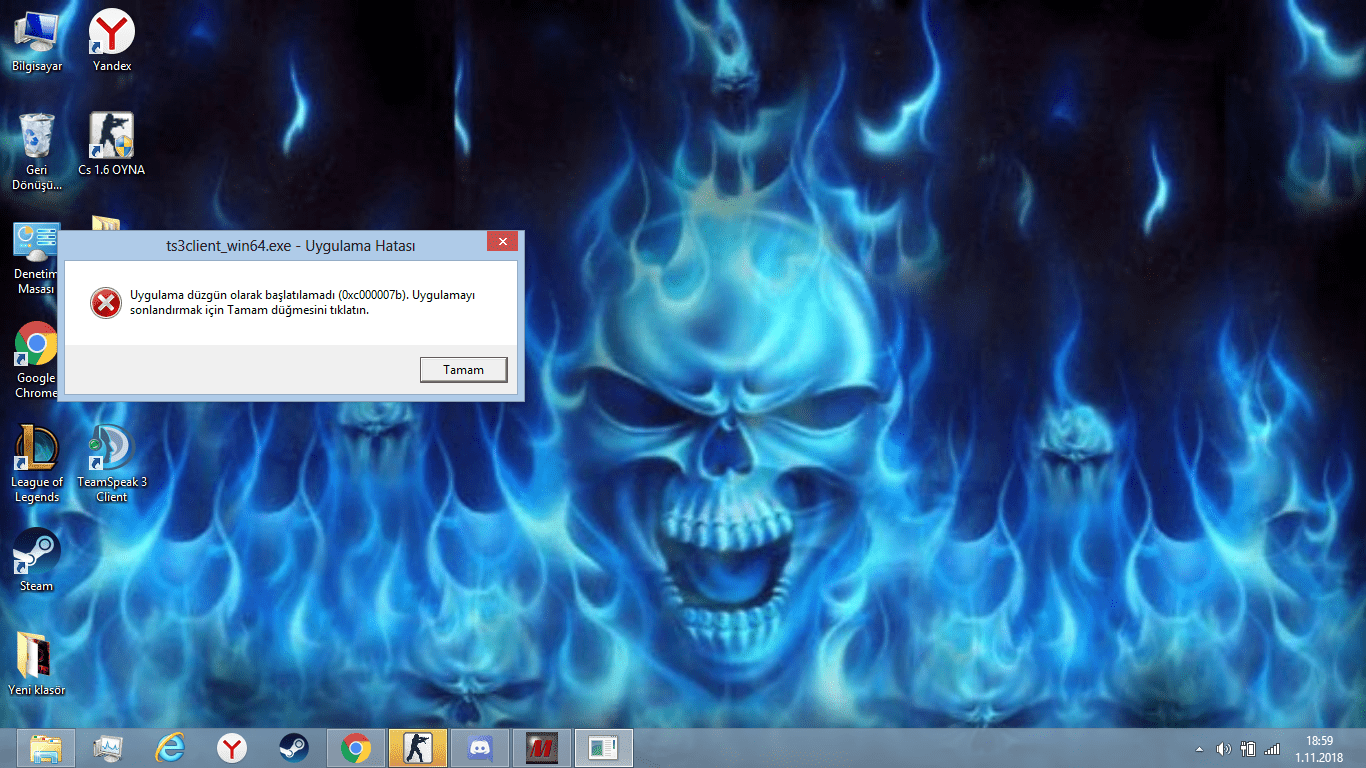
Task: Switch to Chrome in the taskbar
Action: [356, 748]
